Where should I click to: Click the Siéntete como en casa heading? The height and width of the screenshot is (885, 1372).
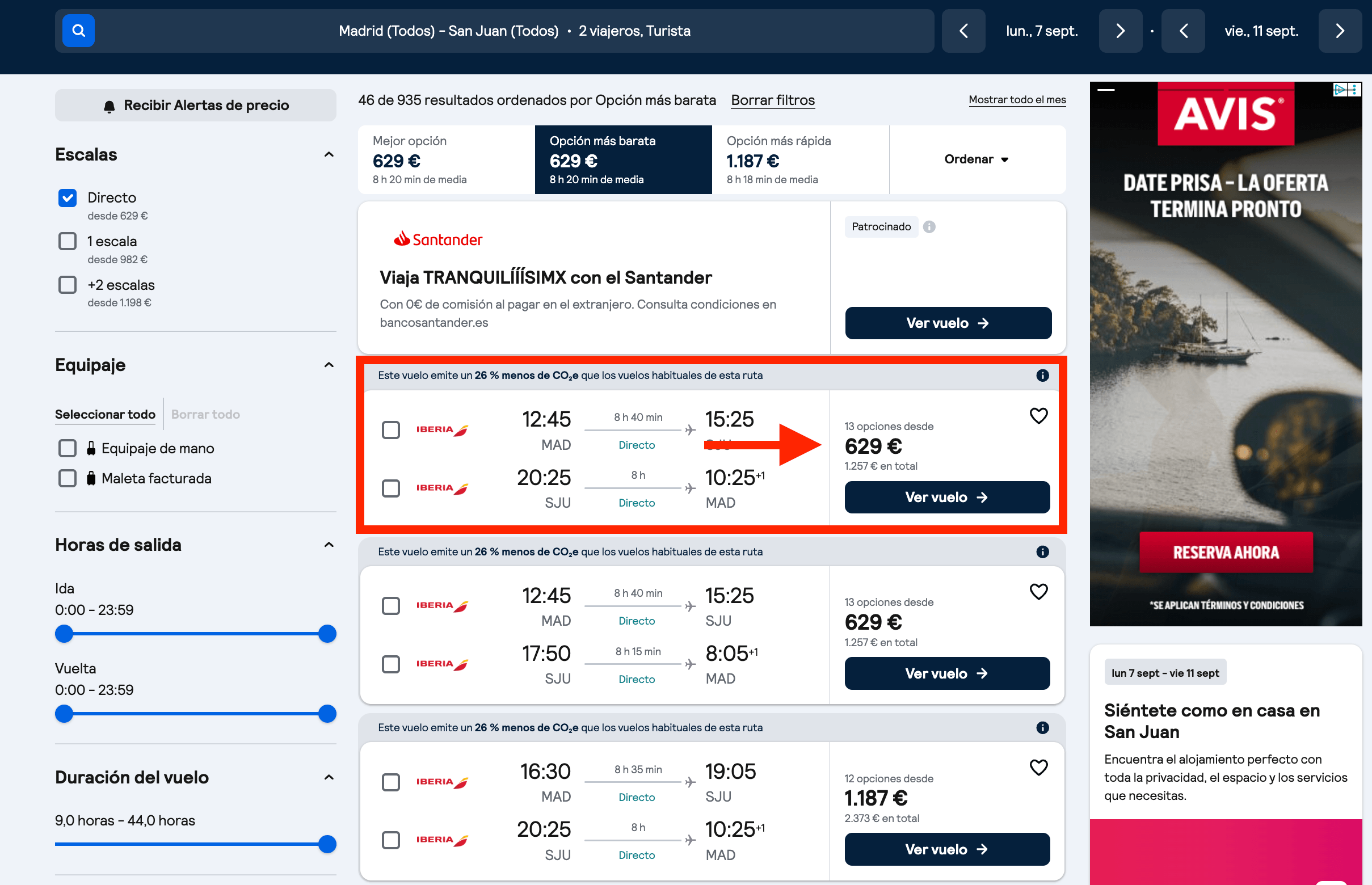(x=1211, y=721)
